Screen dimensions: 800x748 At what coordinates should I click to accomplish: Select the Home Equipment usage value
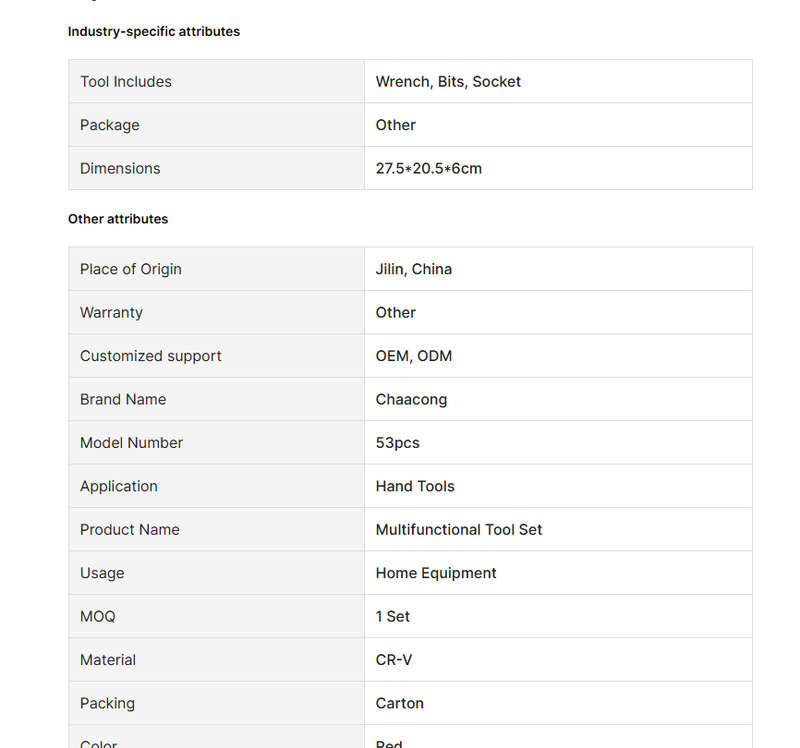pos(436,573)
